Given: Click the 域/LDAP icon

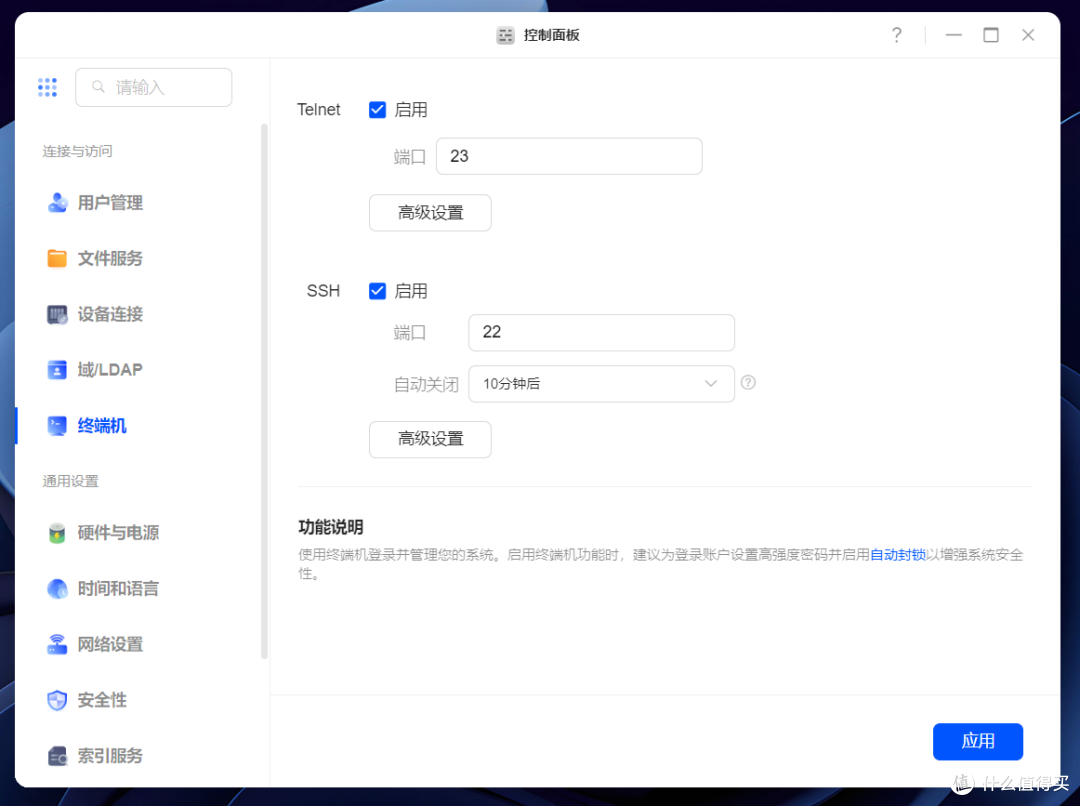Looking at the screenshot, I should tap(57, 370).
